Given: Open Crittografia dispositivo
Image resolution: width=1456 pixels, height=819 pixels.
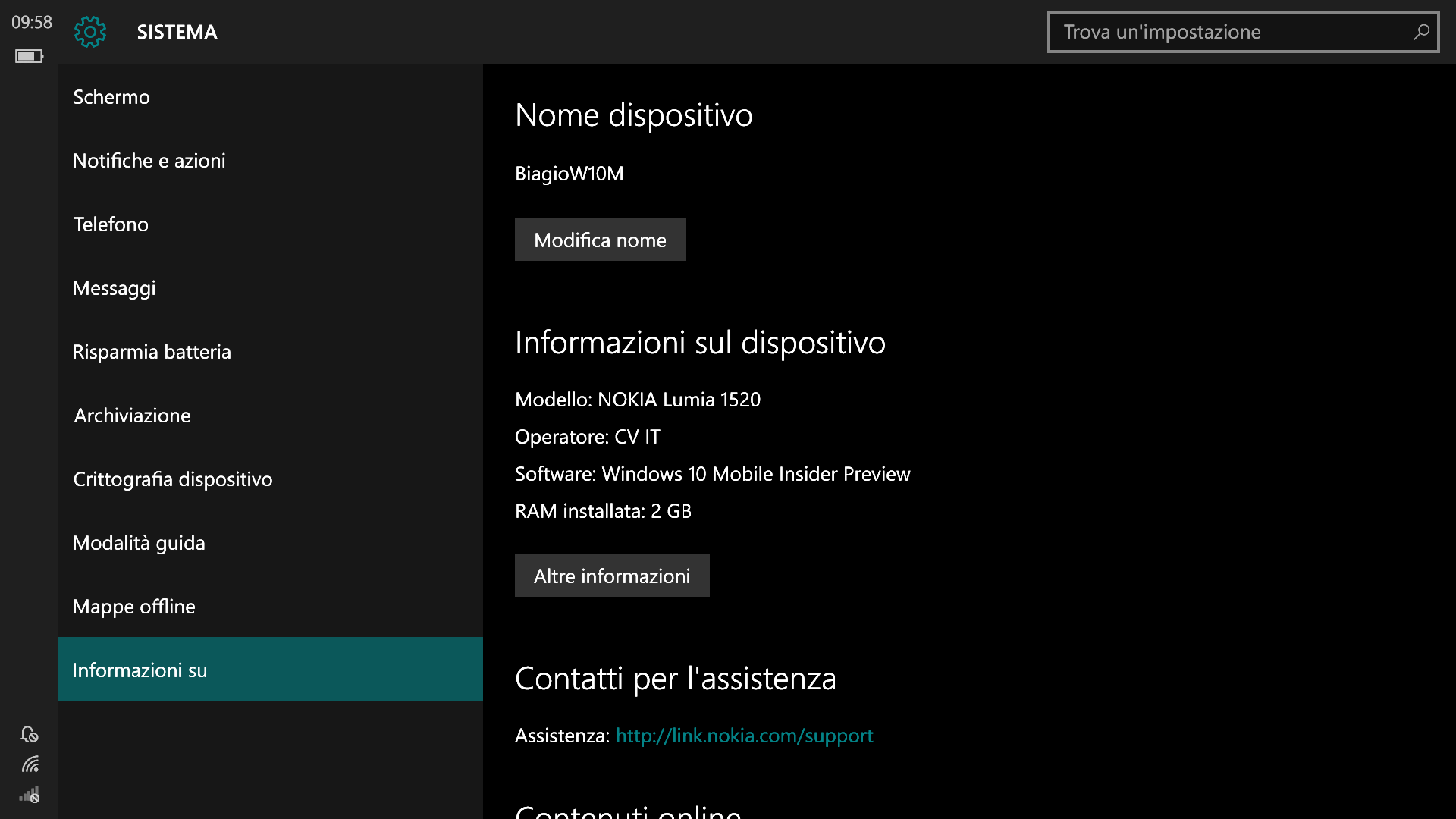Looking at the screenshot, I should tap(271, 479).
